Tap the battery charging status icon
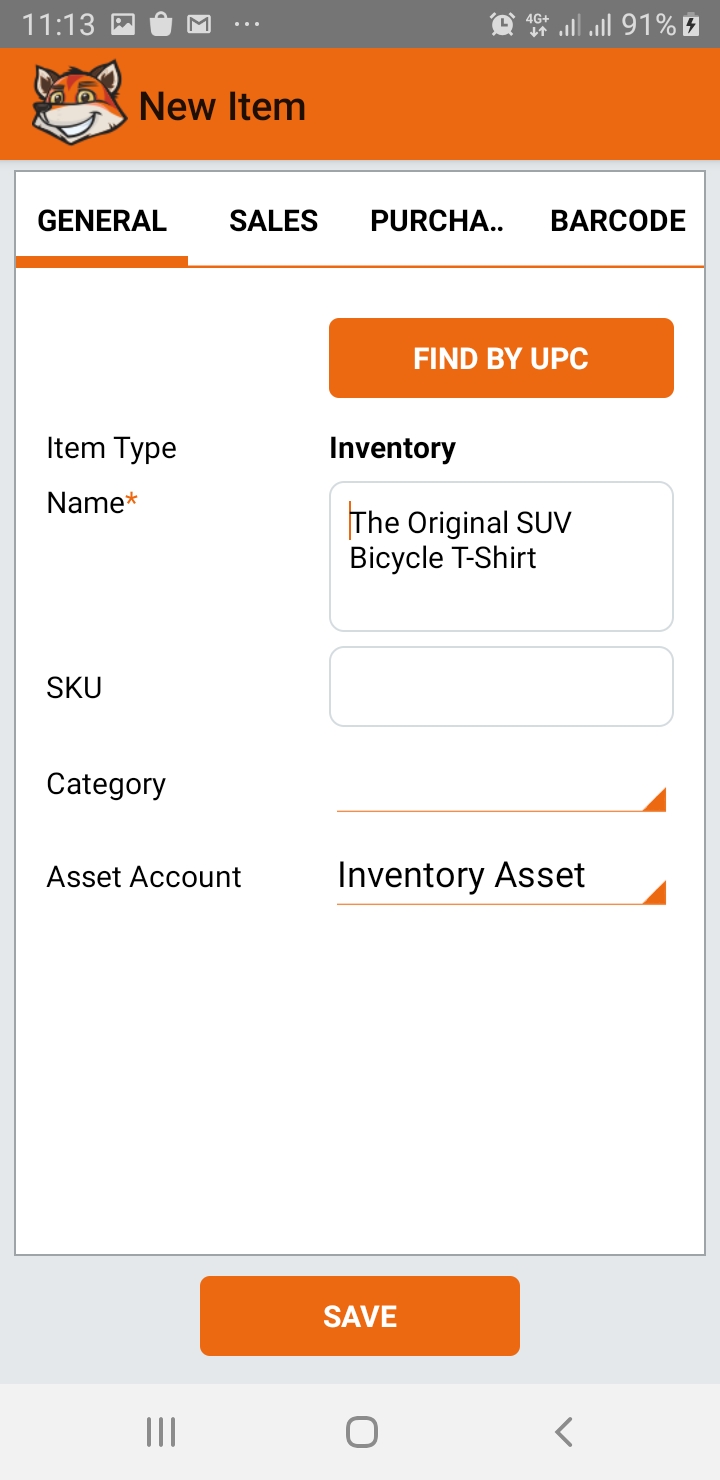This screenshot has height=1480, width=720. click(691, 25)
